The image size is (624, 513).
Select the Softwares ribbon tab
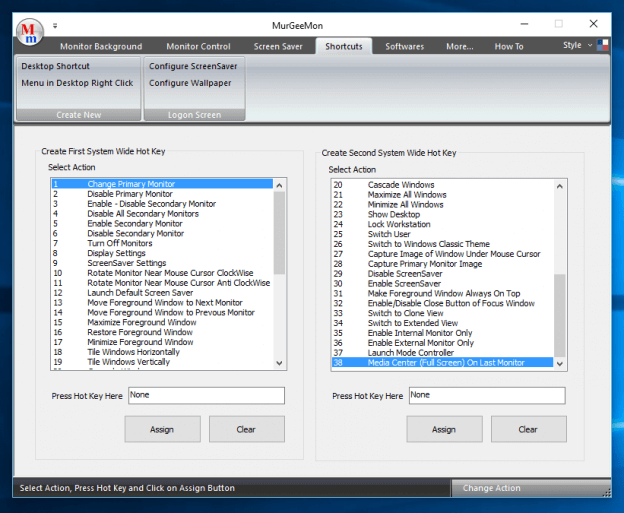point(404,46)
